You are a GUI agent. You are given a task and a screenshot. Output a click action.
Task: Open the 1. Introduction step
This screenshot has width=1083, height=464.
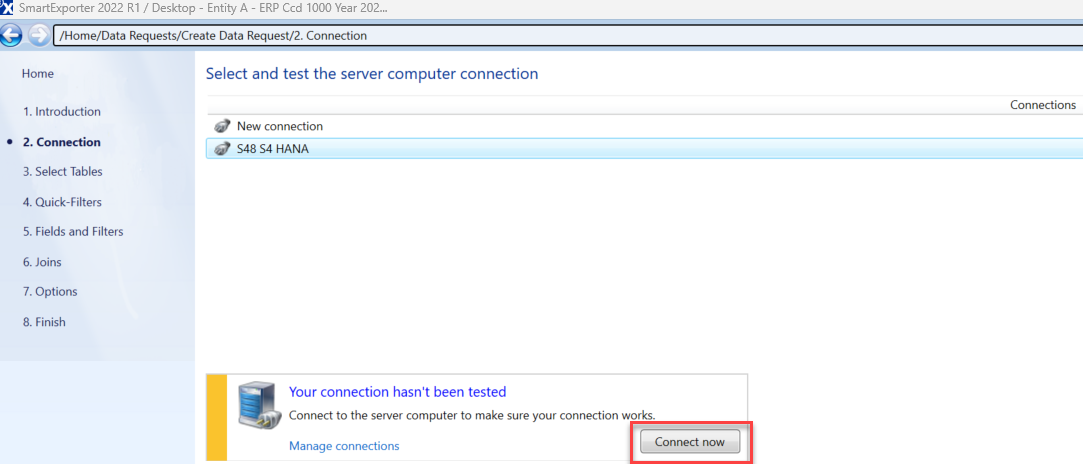62,112
